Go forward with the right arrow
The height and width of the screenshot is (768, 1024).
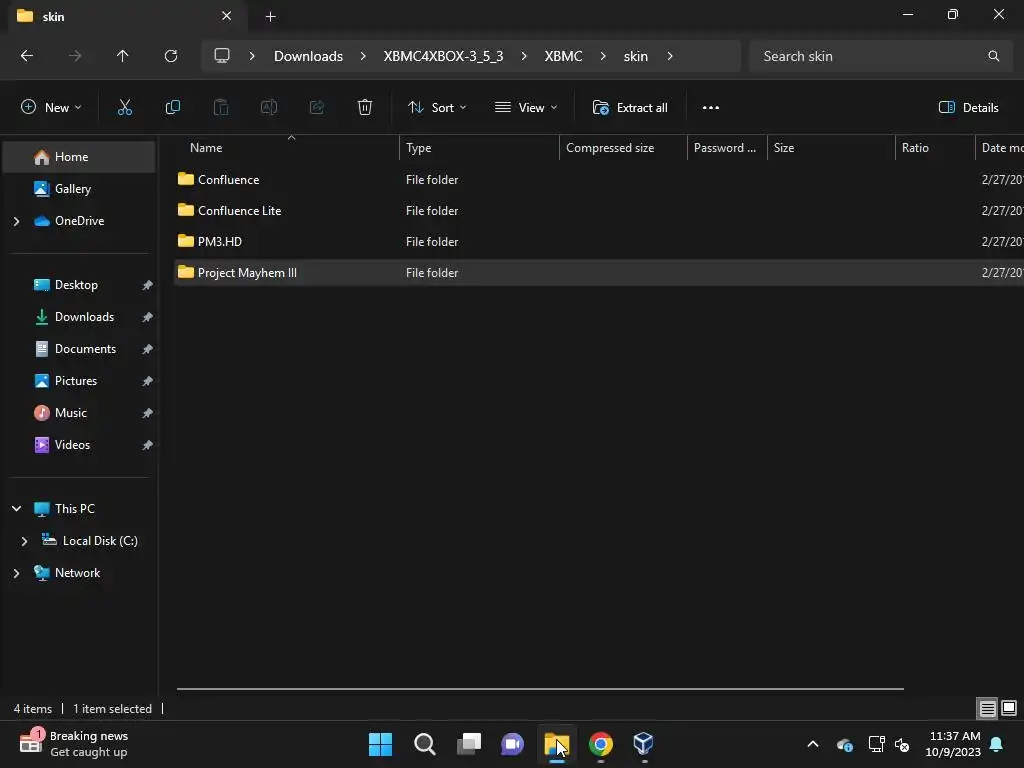pos(75,56)
